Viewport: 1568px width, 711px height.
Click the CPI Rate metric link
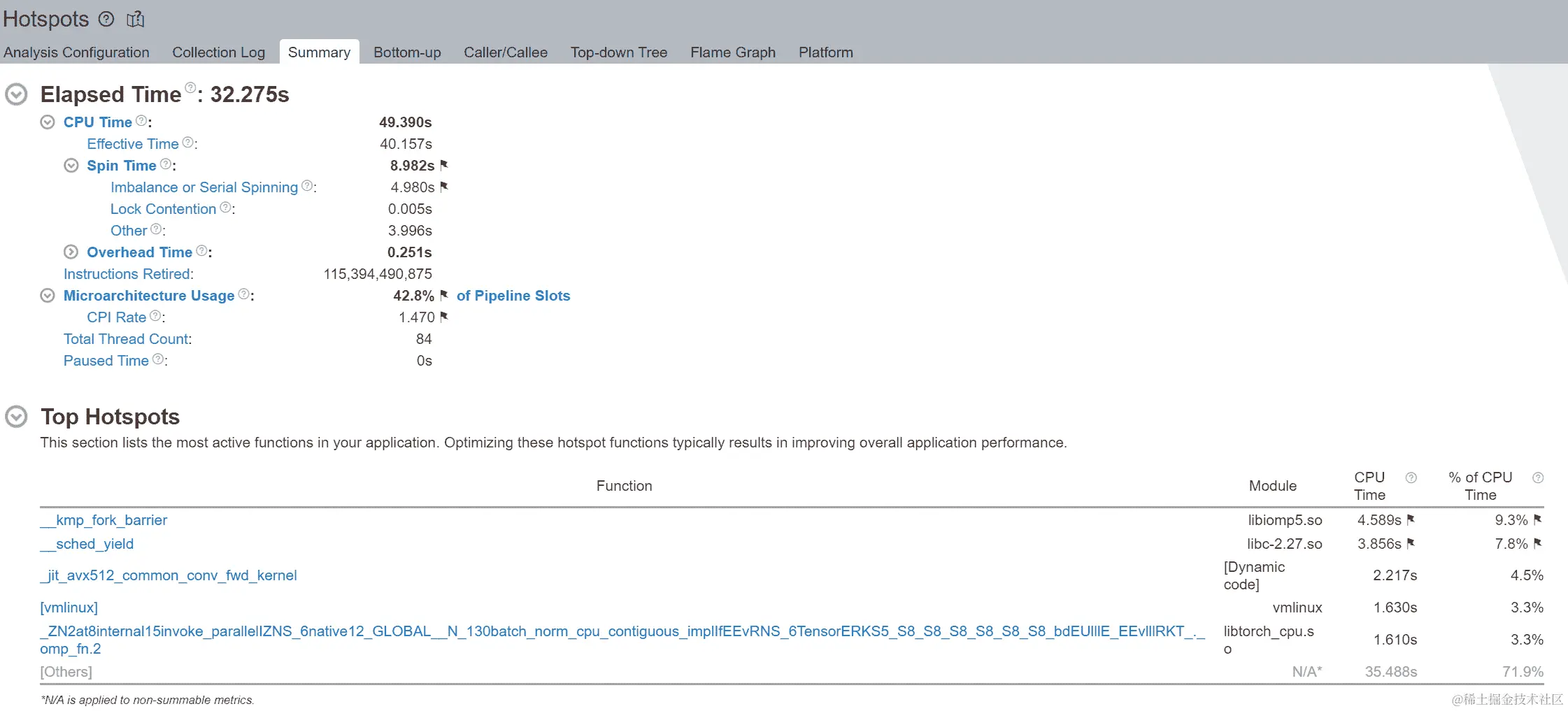click(117, 317)
